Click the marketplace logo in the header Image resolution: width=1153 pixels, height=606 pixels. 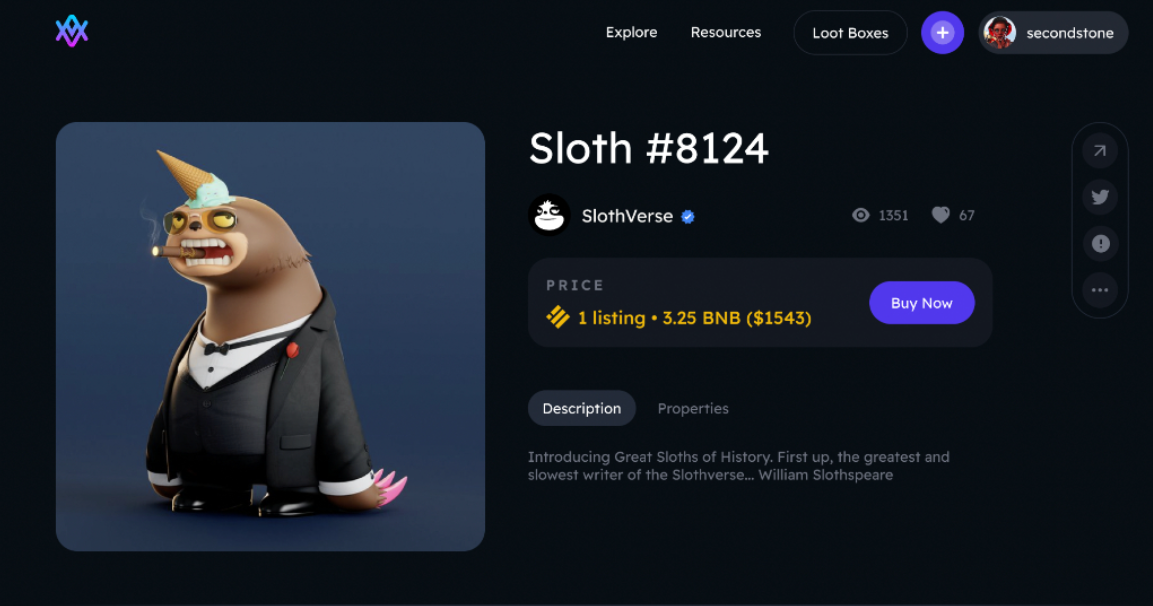tap(72, 31)
